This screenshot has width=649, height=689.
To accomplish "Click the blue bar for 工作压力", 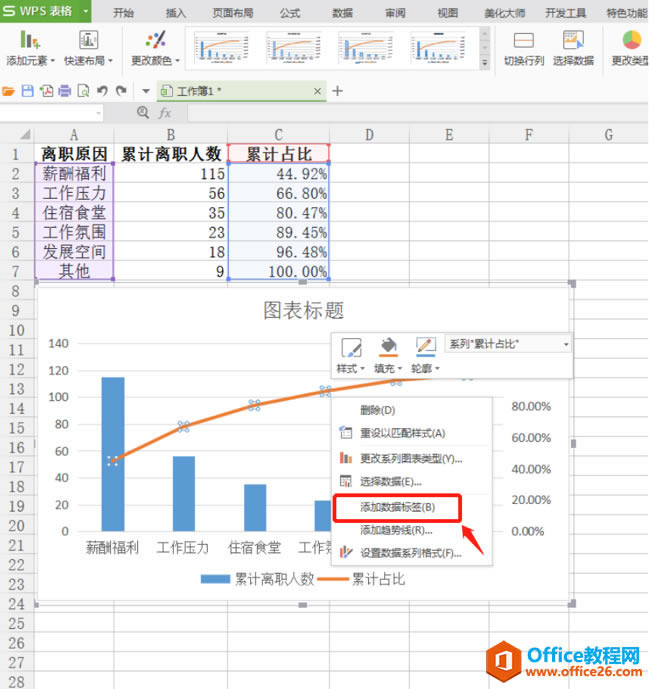I will coord(184,493).
